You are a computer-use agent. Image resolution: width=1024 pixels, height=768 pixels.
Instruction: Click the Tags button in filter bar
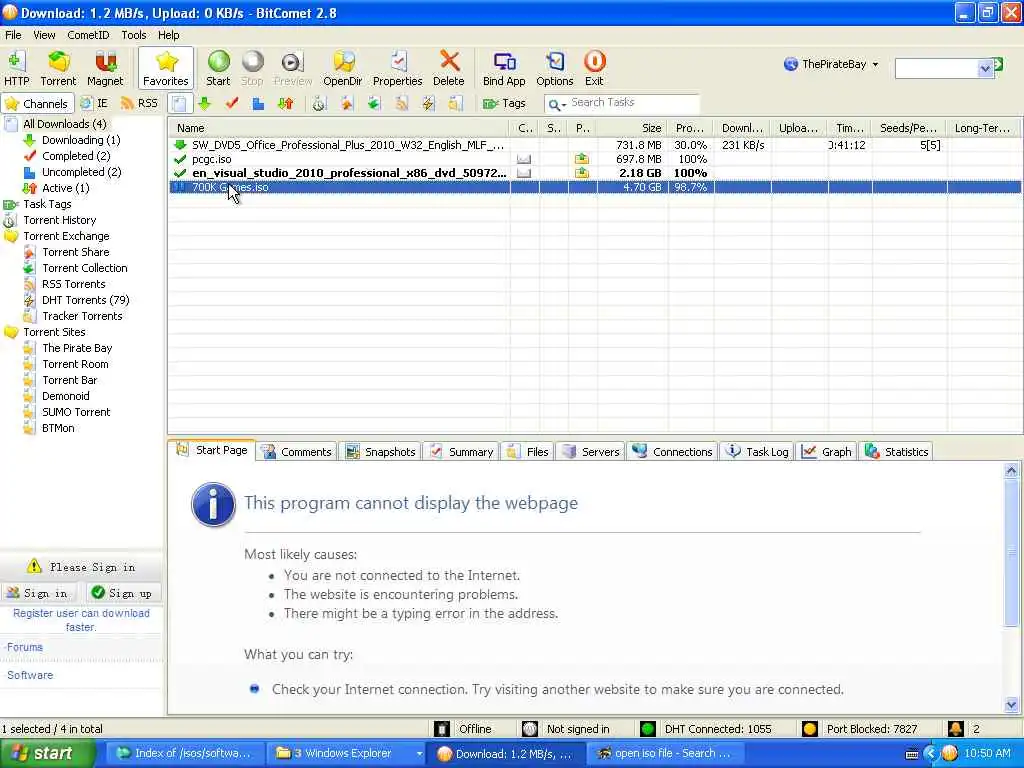(504, 103)
